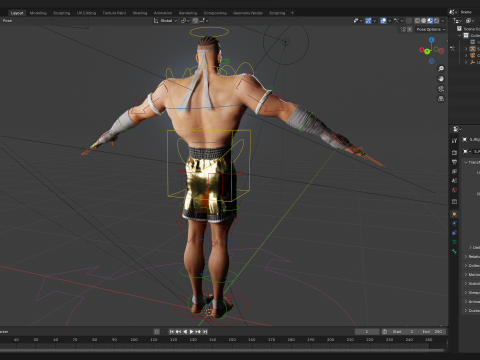Toggle the camera view icon
Viewport: 480px width, 360px height.
tap(441, 89)
